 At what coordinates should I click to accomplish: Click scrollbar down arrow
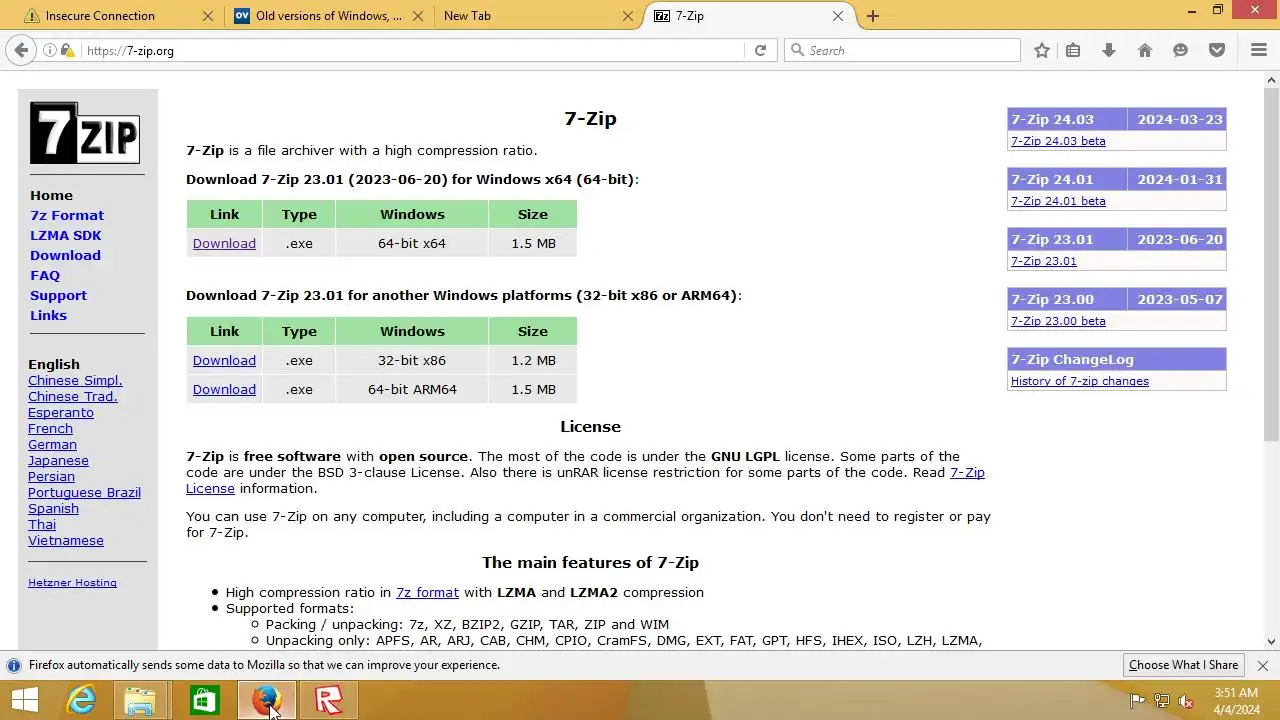[1271, 641]
